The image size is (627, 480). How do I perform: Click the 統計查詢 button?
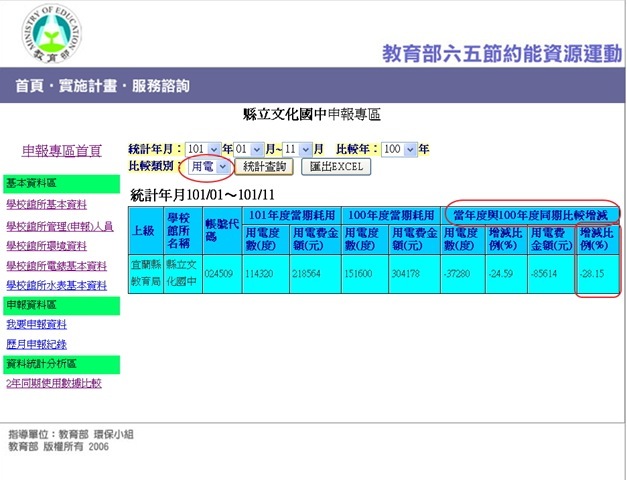[265, 167]
